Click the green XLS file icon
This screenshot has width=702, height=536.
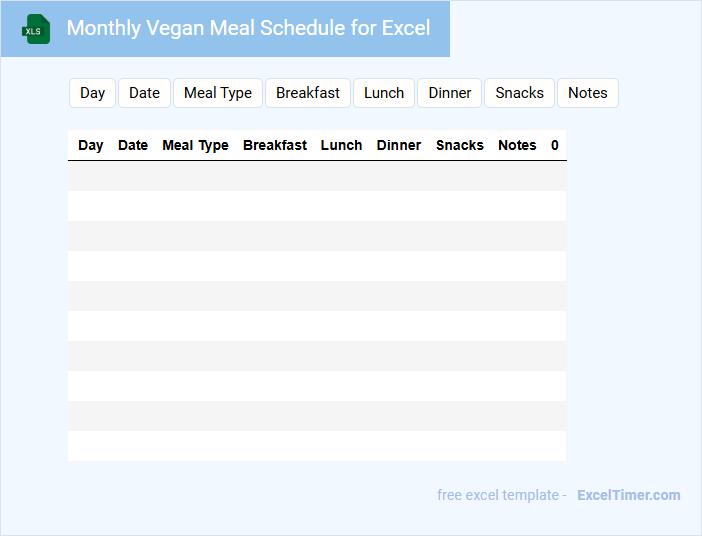click(36, 29)
